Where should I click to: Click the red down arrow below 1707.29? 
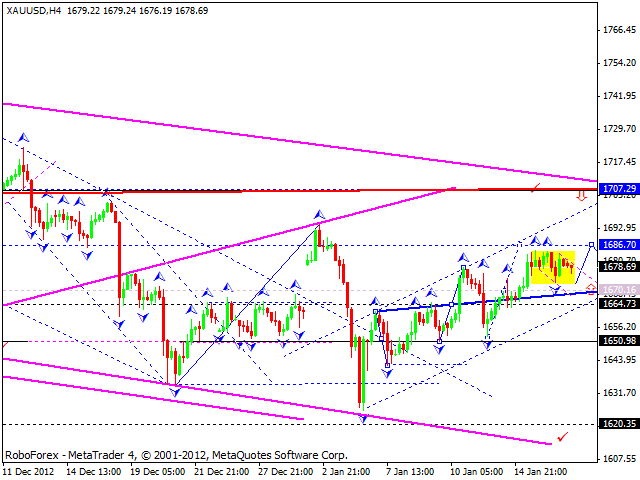coord(581,196)
